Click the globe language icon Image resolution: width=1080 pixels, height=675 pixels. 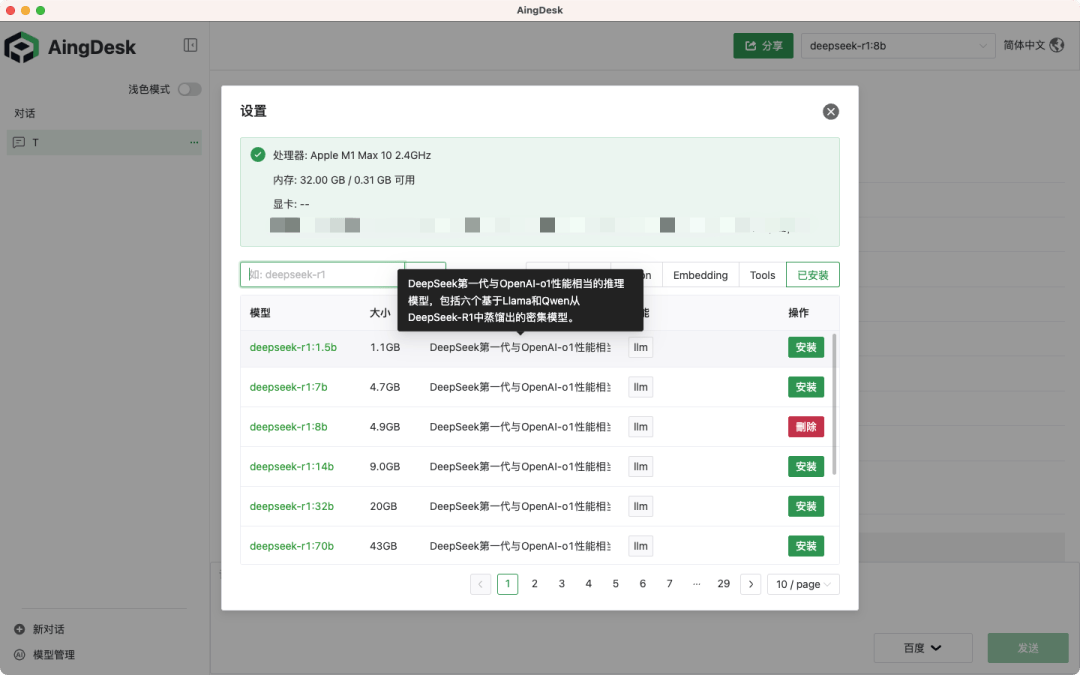(x=1057, y=45)
